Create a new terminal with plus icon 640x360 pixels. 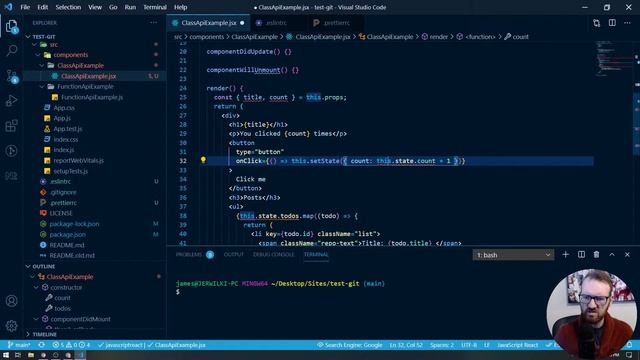(x=565, y=255)
